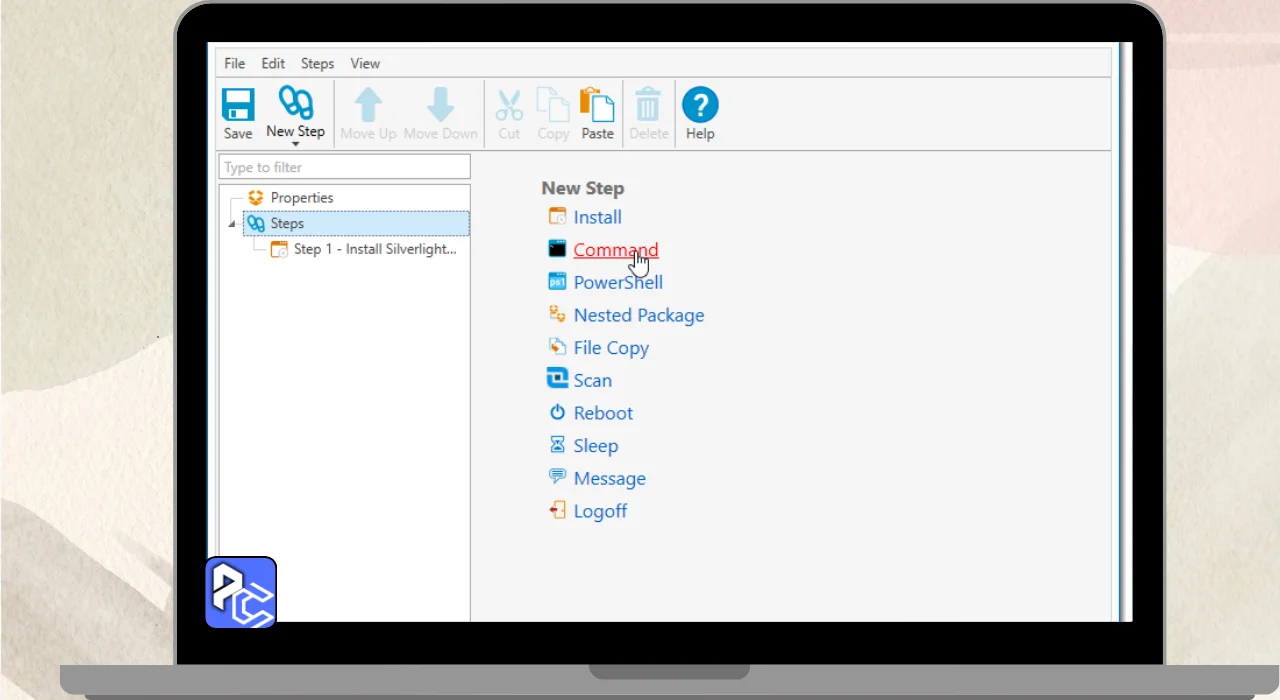The width and height of the screenshot is (1280, 700).
Task: Click the Nested Package link
Action: pos(638,315)
